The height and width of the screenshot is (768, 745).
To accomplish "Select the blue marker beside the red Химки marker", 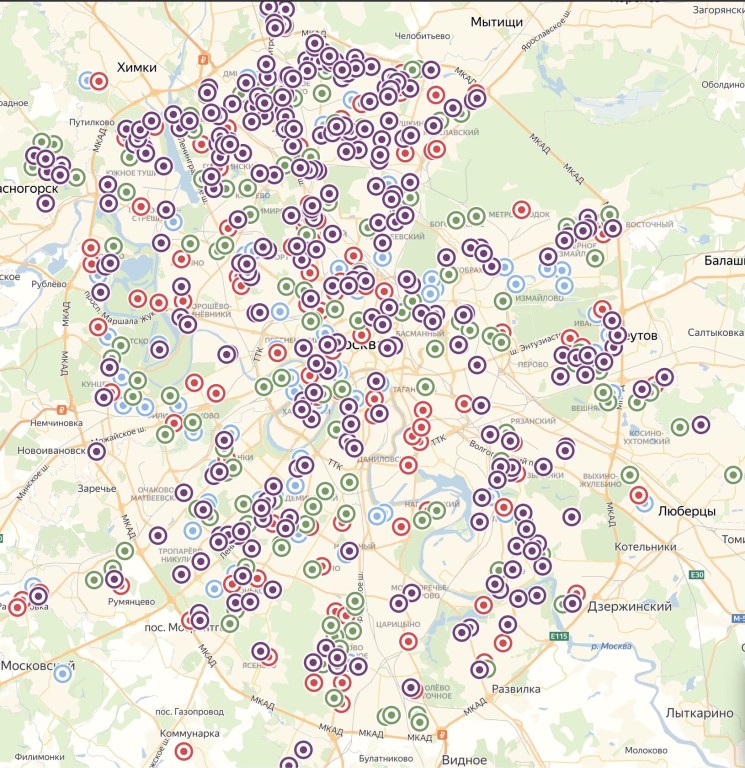I will (x=86, y=80).
